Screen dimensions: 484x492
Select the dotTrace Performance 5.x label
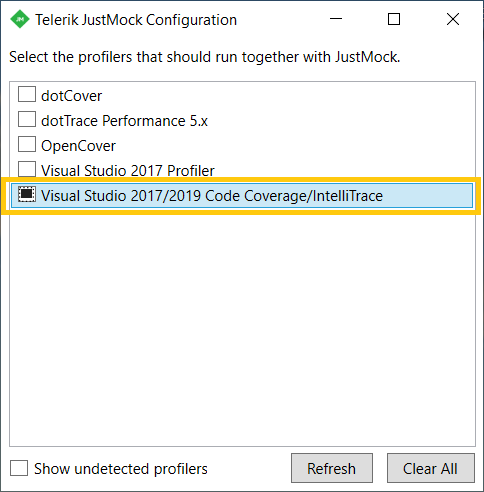pos(124,121)
